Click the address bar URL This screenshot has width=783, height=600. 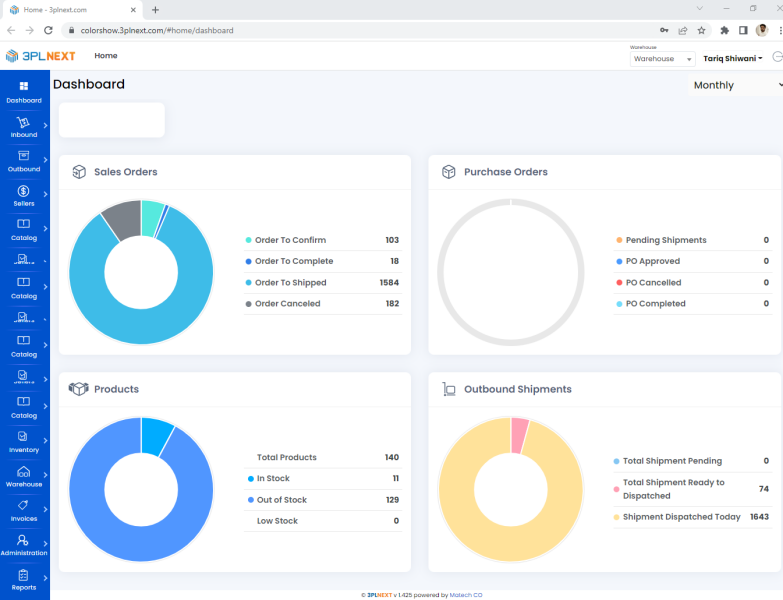pyautogui.click(x=157, y=30)
